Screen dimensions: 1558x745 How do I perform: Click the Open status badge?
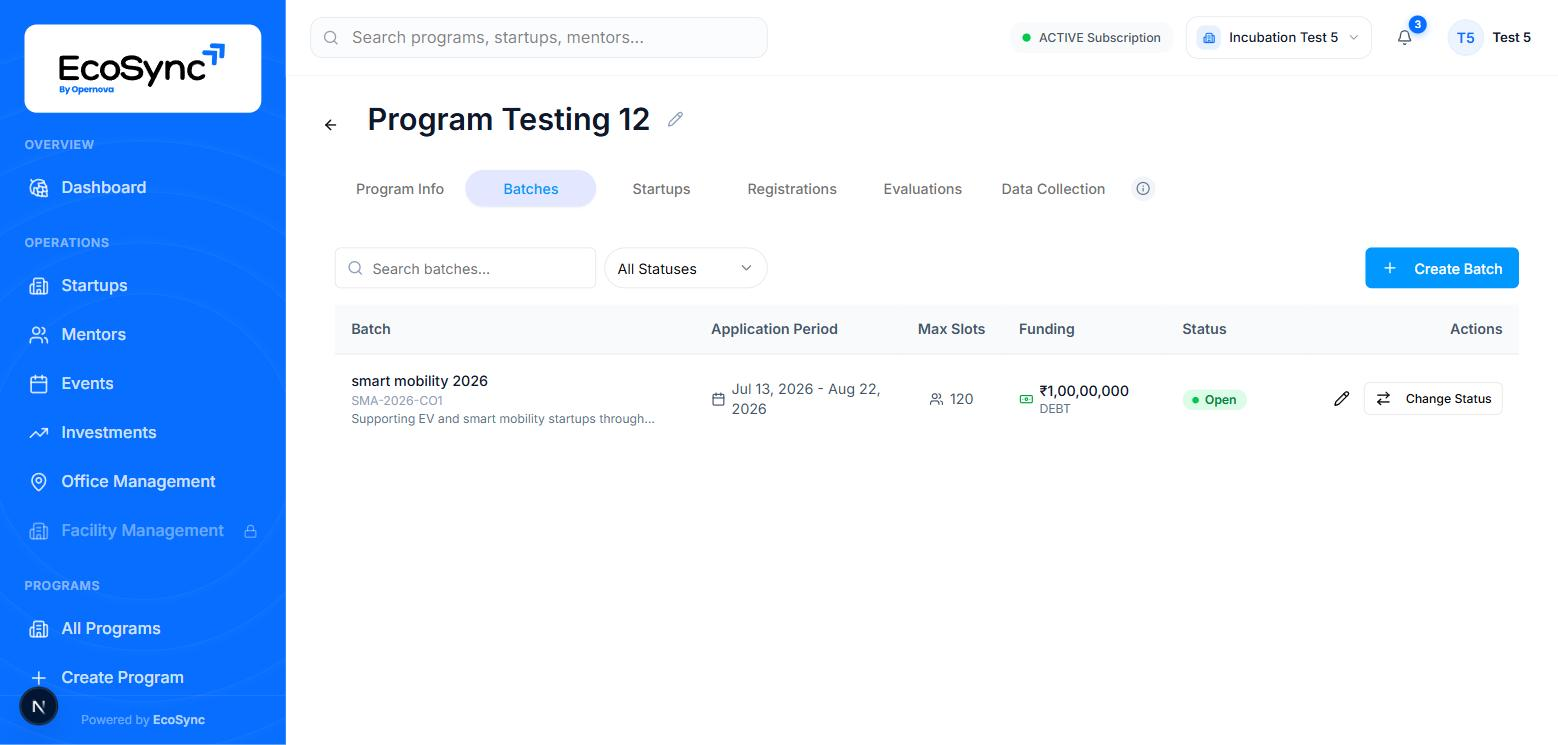(x=1214, y=400)
